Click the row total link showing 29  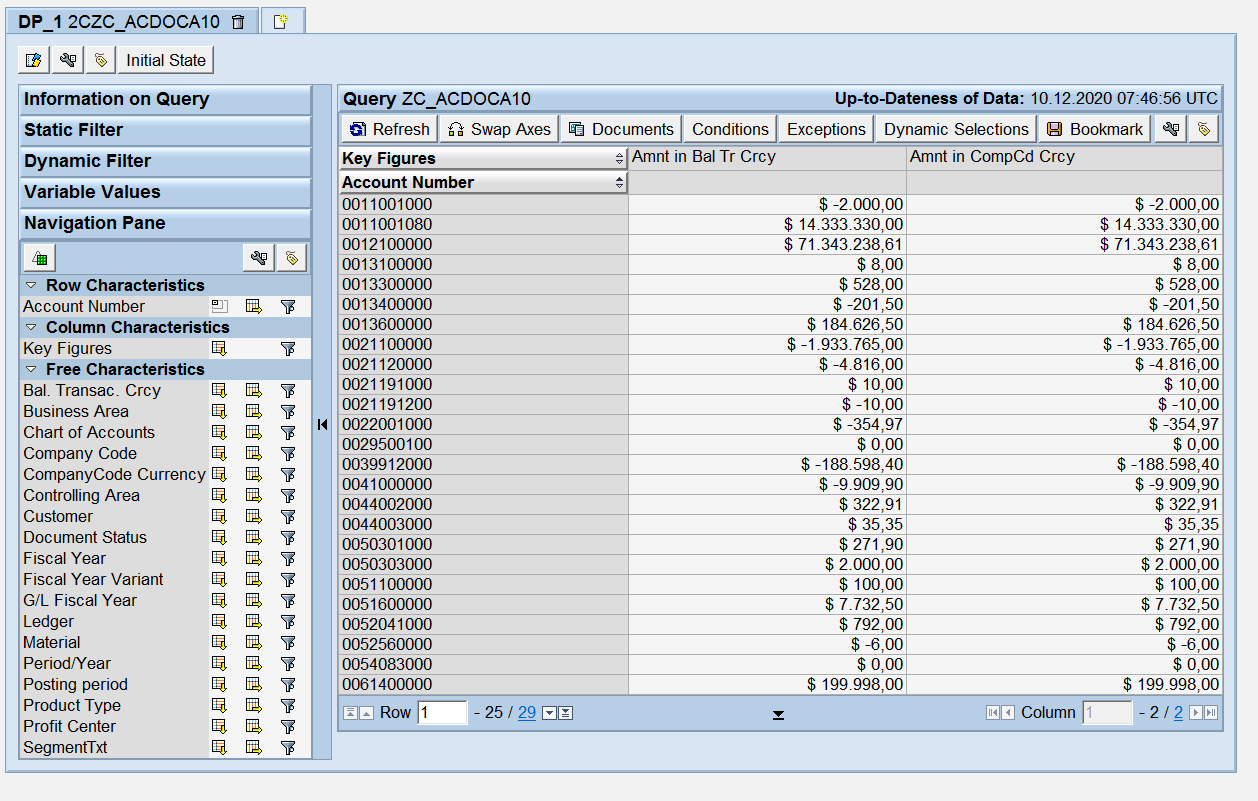528,713
